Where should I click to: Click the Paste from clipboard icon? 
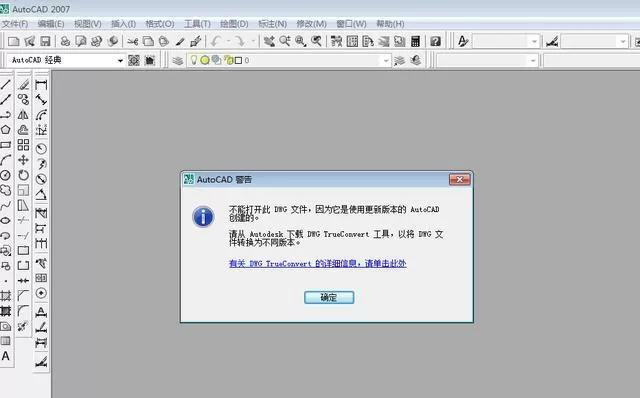tap(164, 41)
